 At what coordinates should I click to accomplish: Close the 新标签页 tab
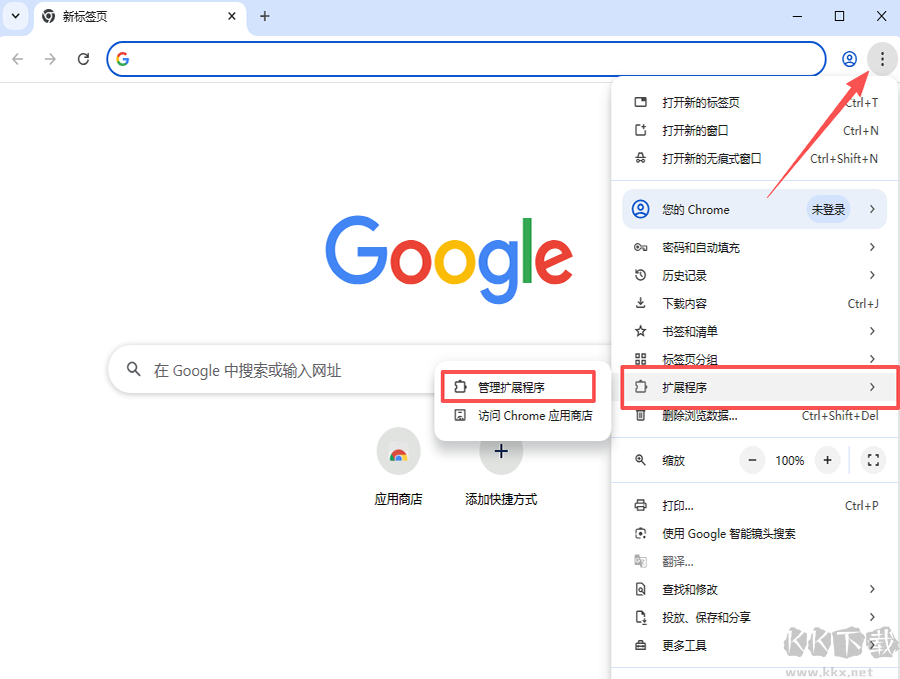(232, 16)
